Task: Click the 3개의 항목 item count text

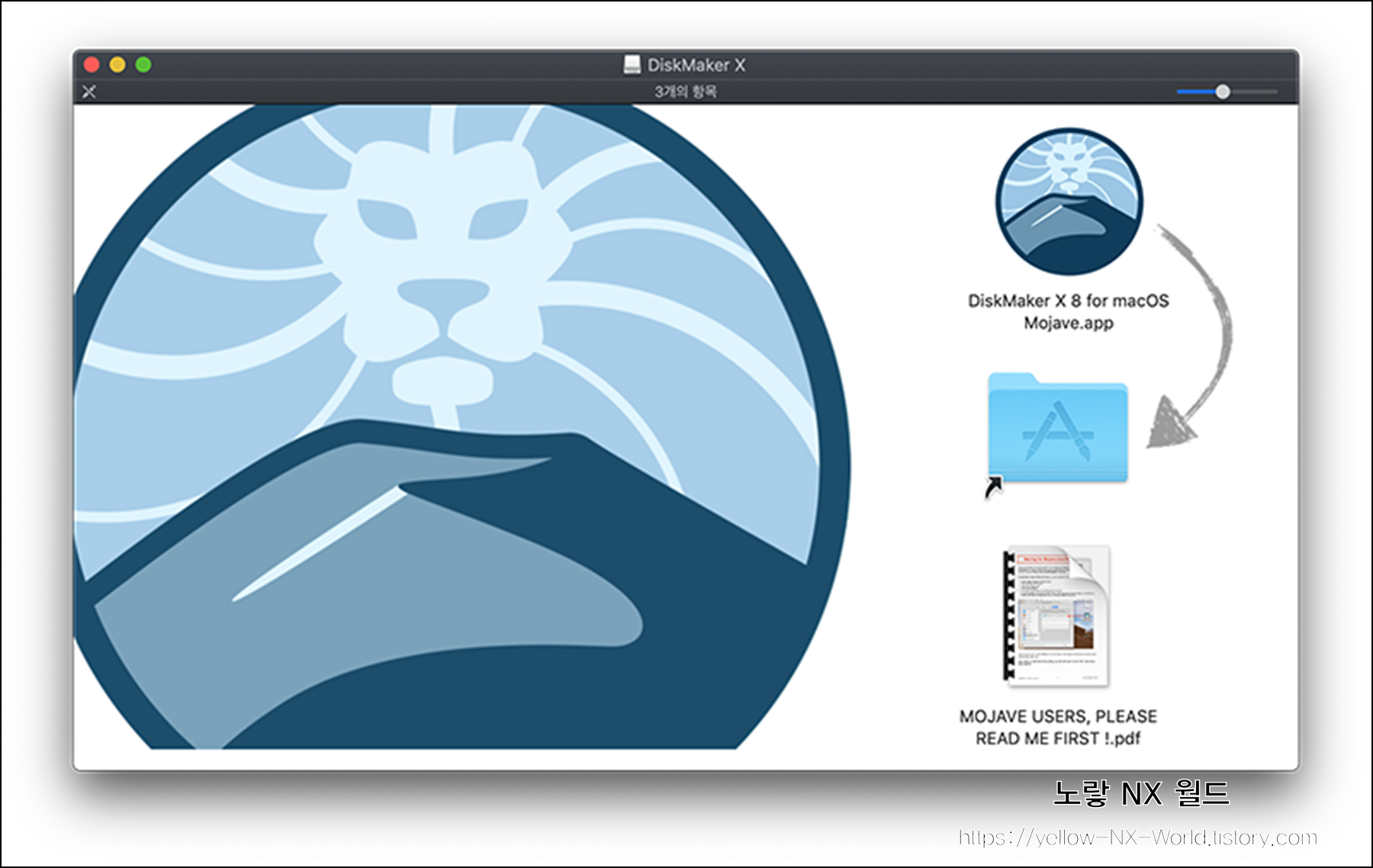Action: pos(685,92)
